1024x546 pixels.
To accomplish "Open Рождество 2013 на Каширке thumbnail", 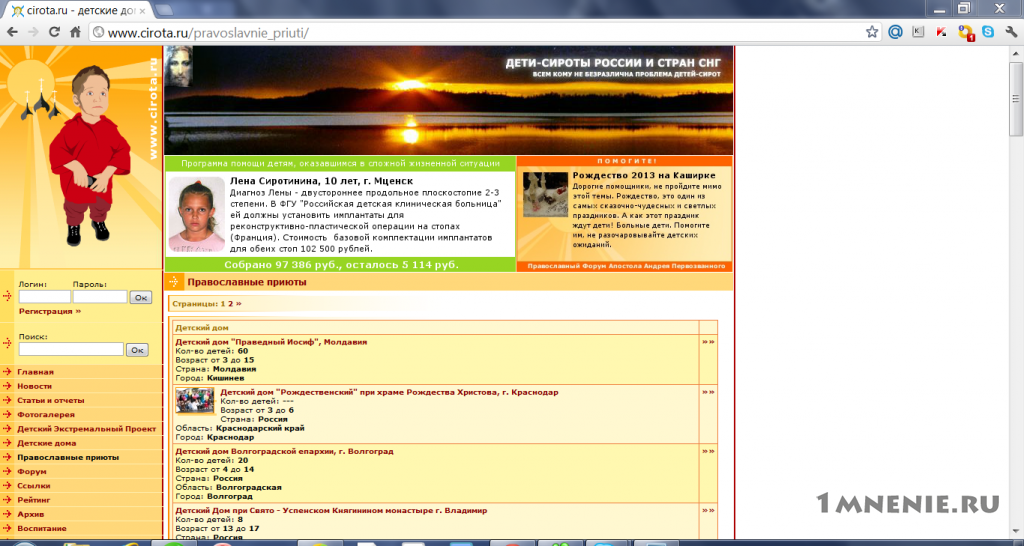I will (x=545, y=194).
